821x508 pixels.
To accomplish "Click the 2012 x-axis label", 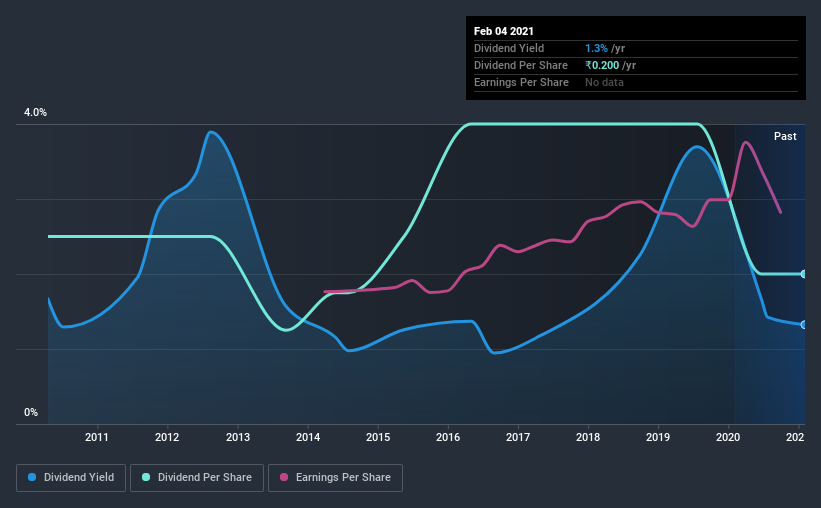I will coord(167,437).
